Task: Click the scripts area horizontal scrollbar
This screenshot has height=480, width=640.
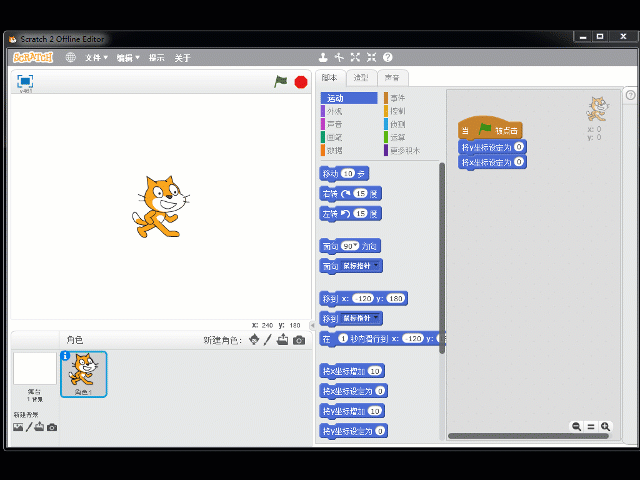Action: pyautogui.click(x=529, y=436)
